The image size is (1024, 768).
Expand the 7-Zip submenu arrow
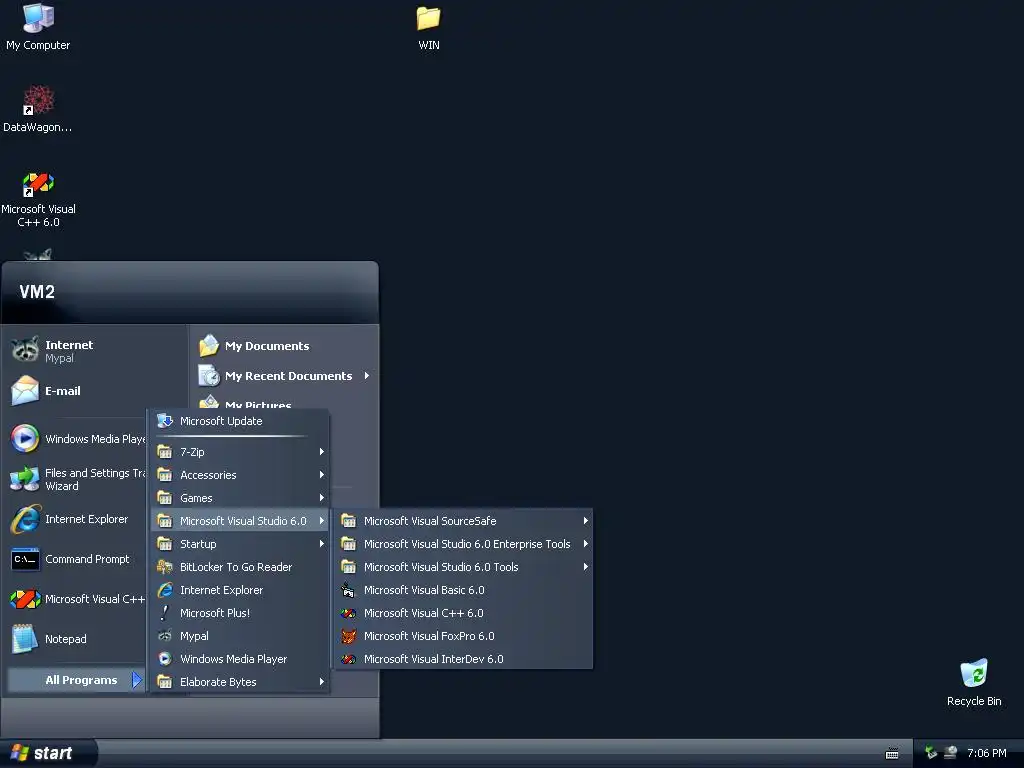[x=321, y=451]
